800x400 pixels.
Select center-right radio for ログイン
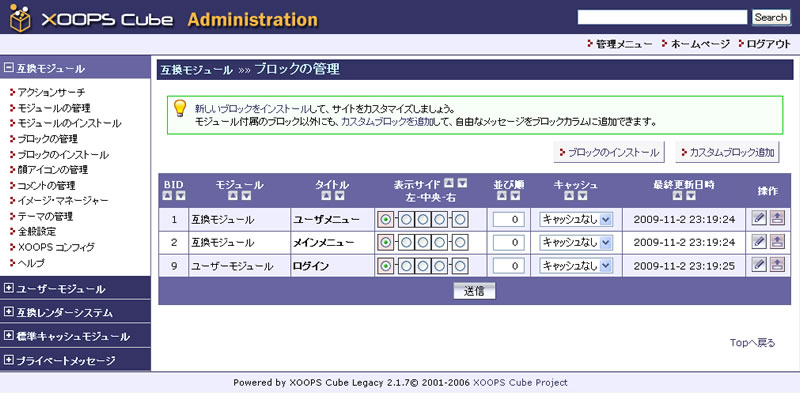tap(439, 265)
